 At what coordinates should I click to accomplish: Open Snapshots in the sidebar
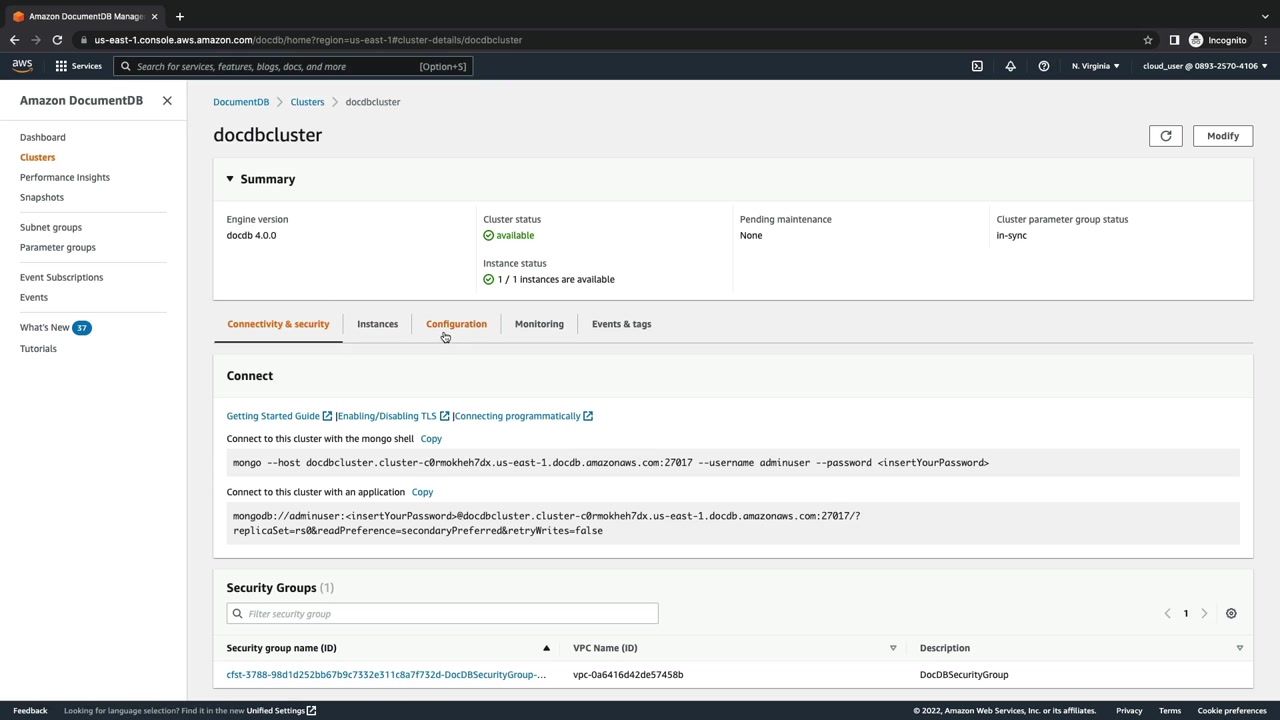(x=42, y=197)
